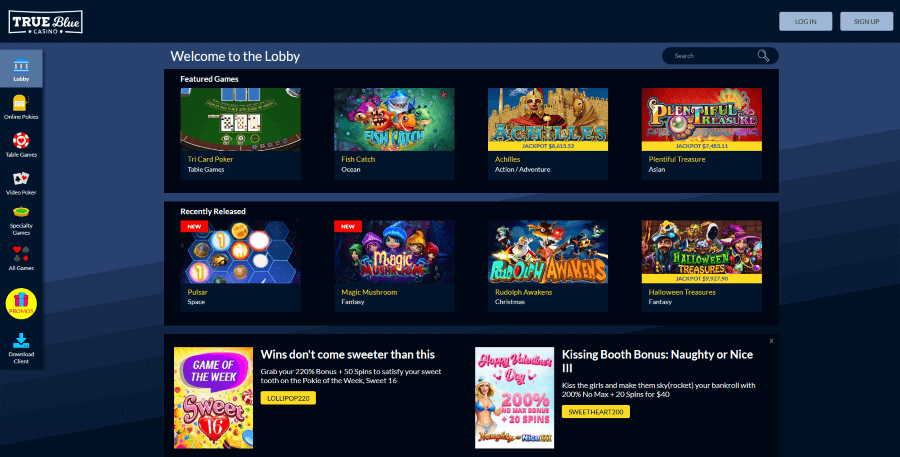Click the SWEETHEART200 bonus code button
Viewport: 900px width, 457px height.
[596, 412]
